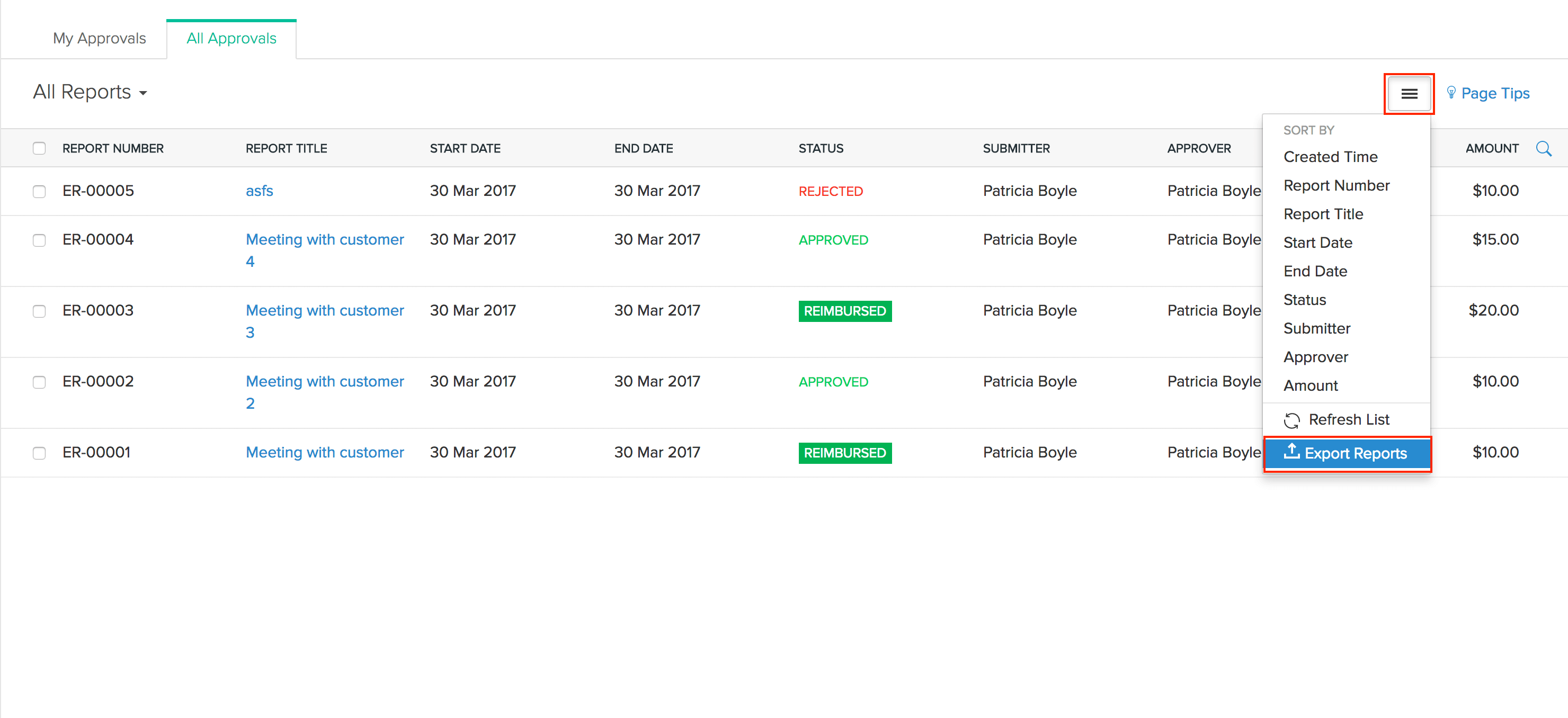Check the checkbox for report ER-00003
The width and height of the screenshot is (1568, 718).
(39, 311)
